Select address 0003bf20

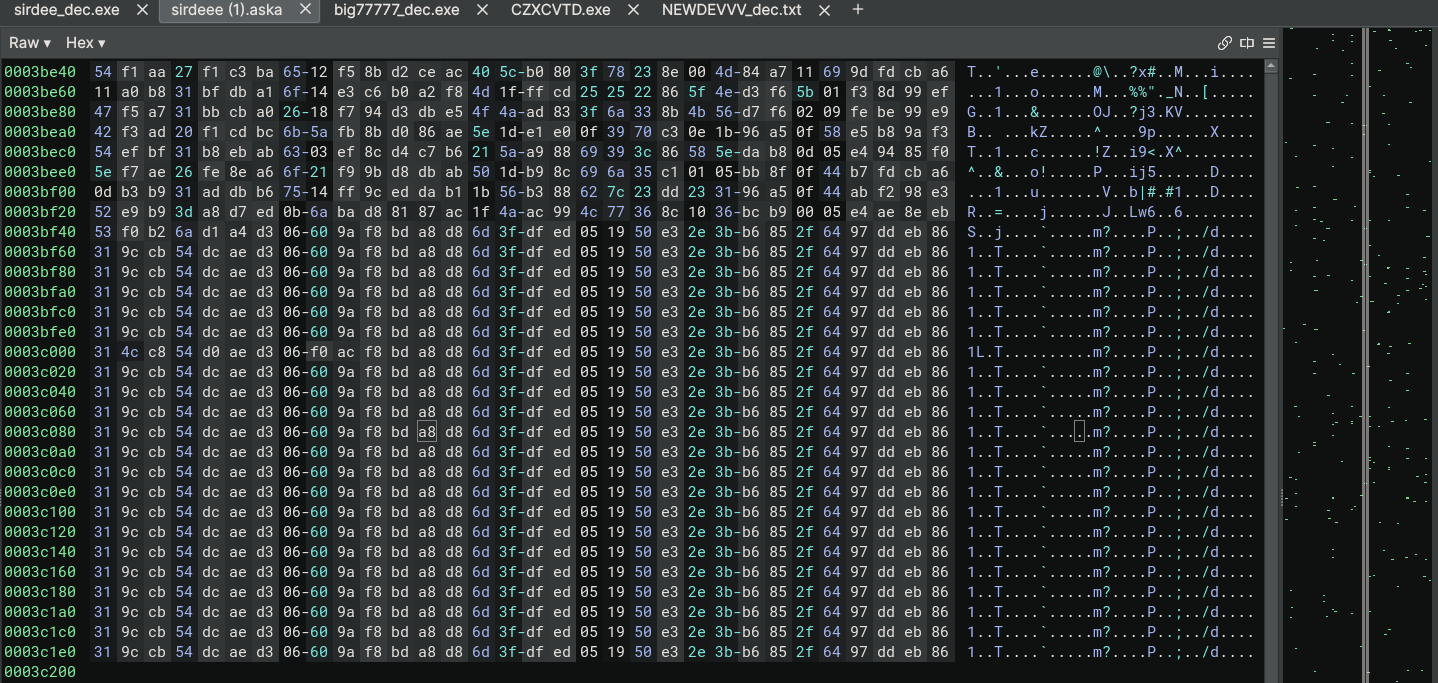pos(40,211)
